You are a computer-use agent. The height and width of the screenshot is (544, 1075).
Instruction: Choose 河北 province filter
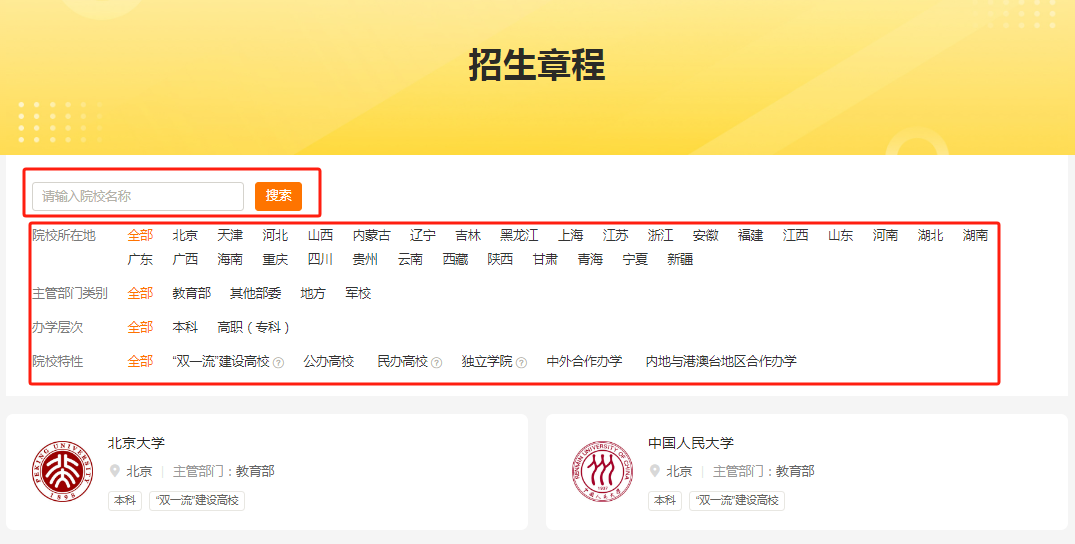tap(275, 235)
